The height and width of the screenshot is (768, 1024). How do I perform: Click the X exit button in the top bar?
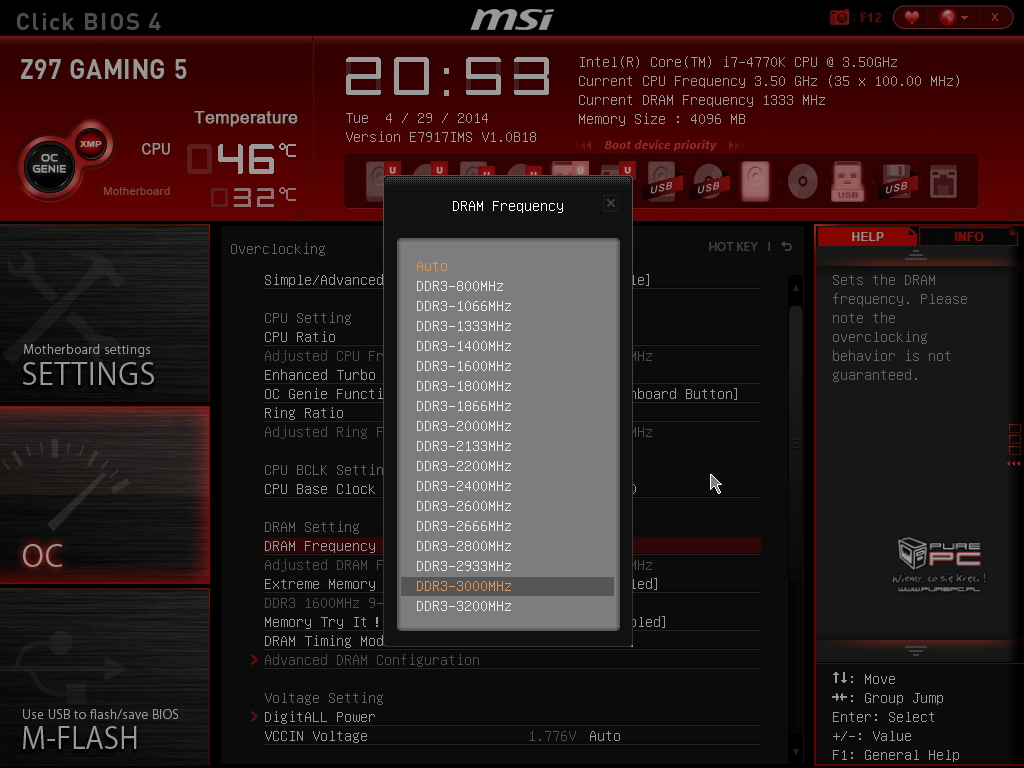(994, 18)
